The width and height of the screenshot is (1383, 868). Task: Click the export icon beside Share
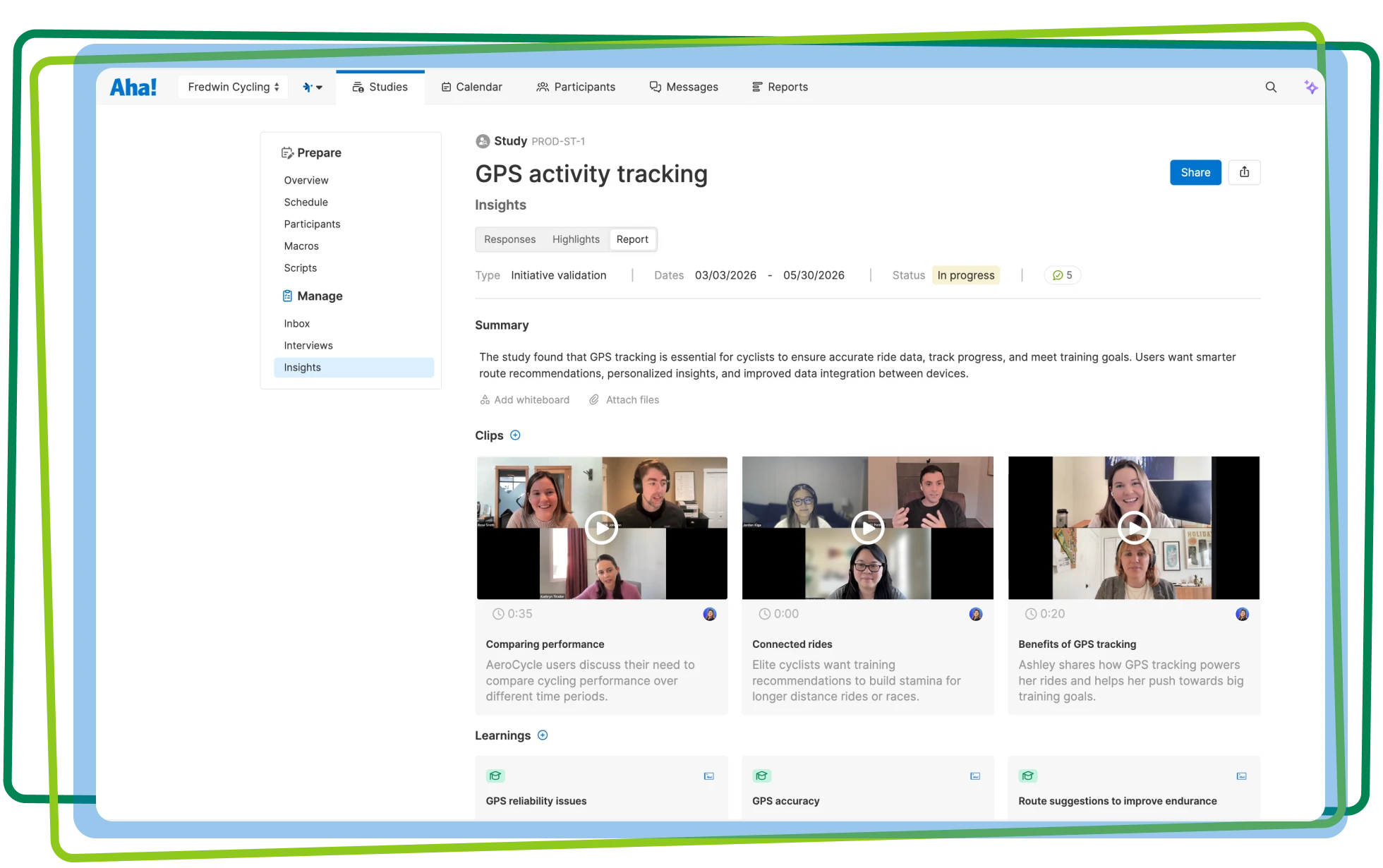1245,172
